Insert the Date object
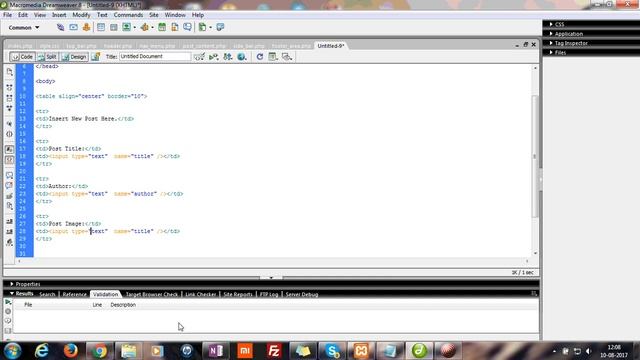The height and width of the screenshot is (360, 640). tap(162, 27)
